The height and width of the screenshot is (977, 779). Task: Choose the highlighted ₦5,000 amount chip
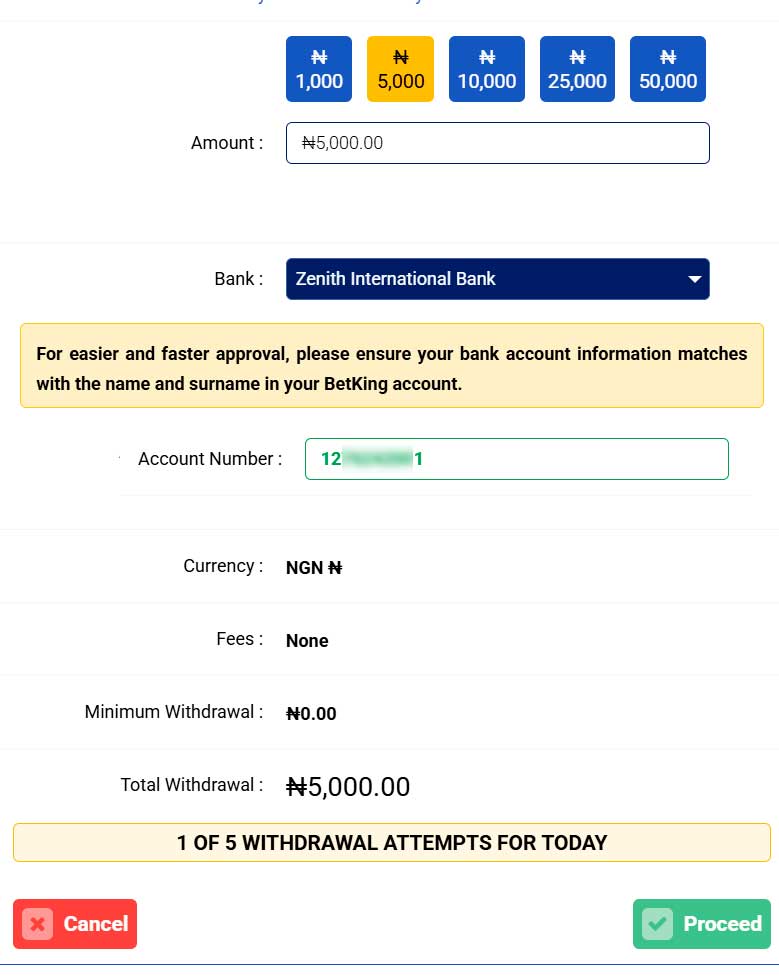pyautogui.click(x=401, y=69)
